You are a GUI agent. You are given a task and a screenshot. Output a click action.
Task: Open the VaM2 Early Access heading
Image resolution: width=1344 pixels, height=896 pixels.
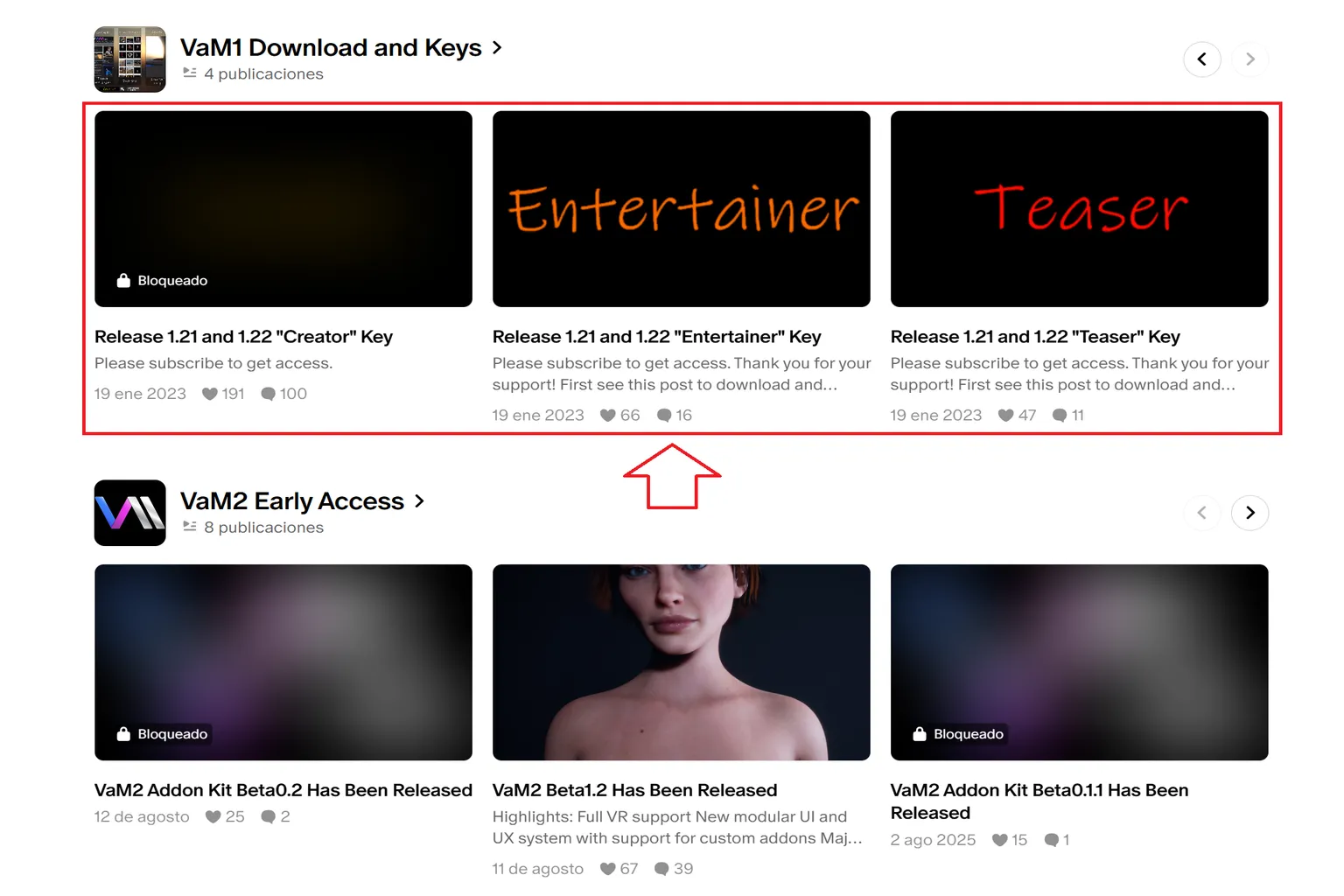point(292,501)
